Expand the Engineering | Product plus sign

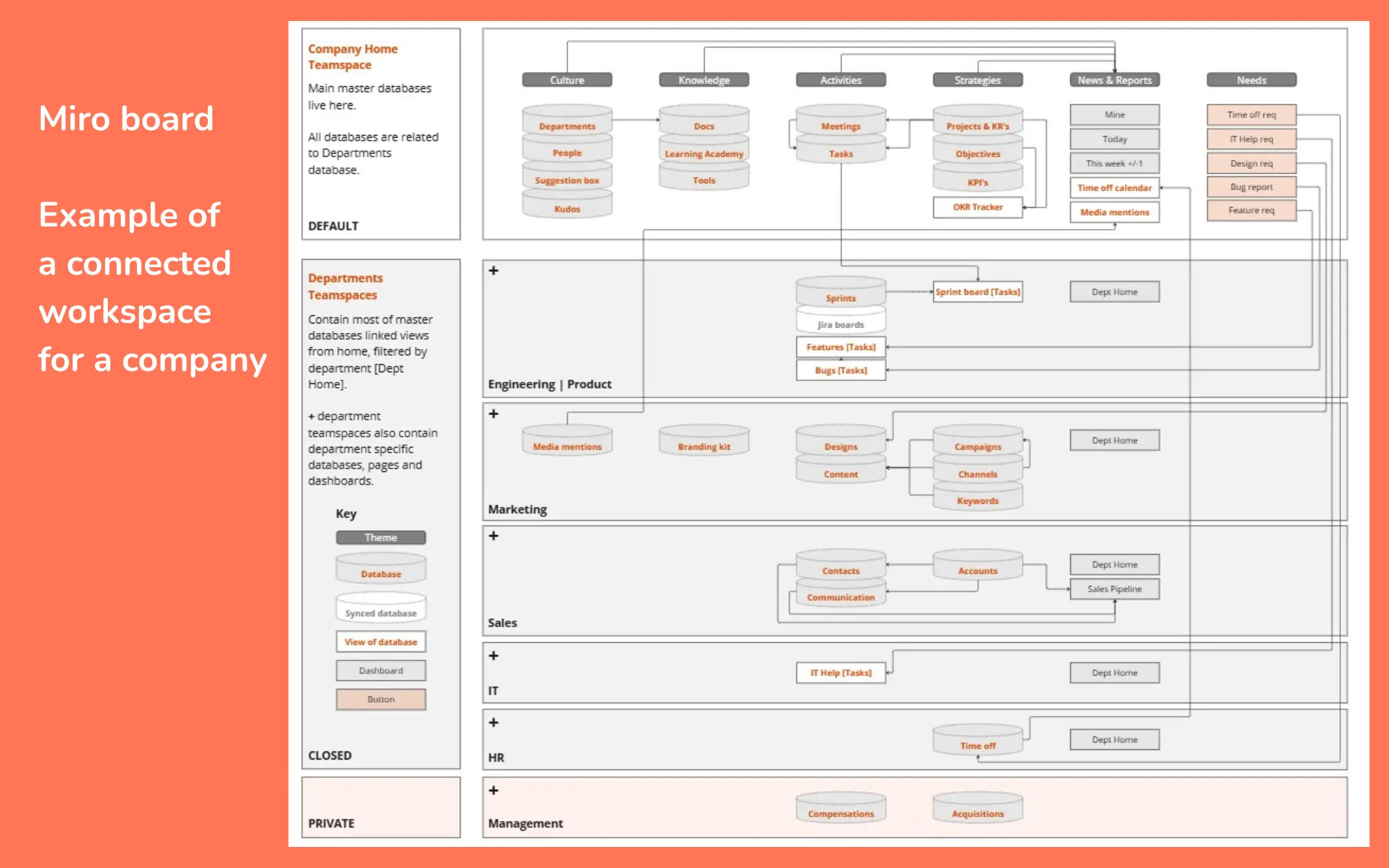(x=494, y=271)
